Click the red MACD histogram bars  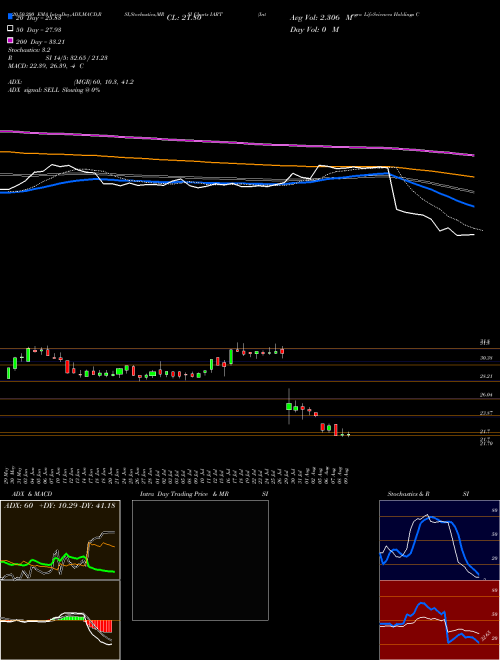(99, 626)
